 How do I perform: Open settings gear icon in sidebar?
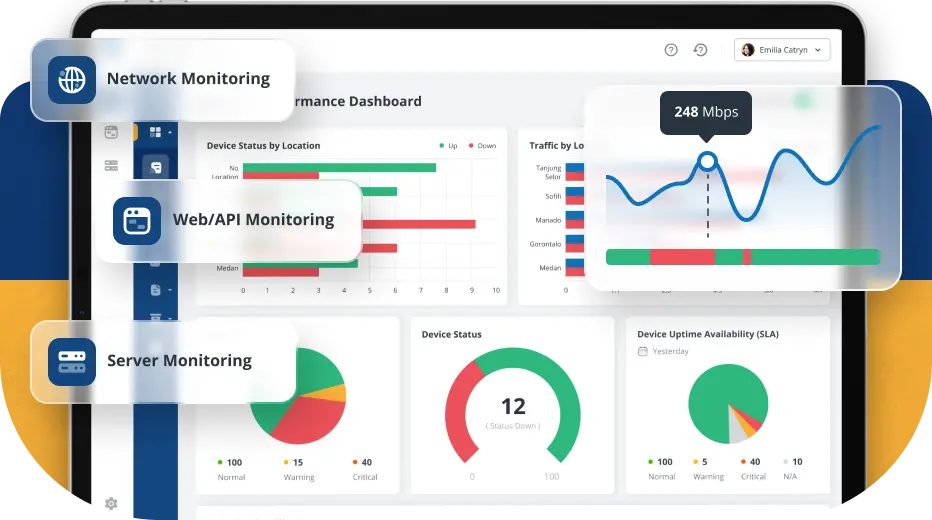(x=111, y=504)
